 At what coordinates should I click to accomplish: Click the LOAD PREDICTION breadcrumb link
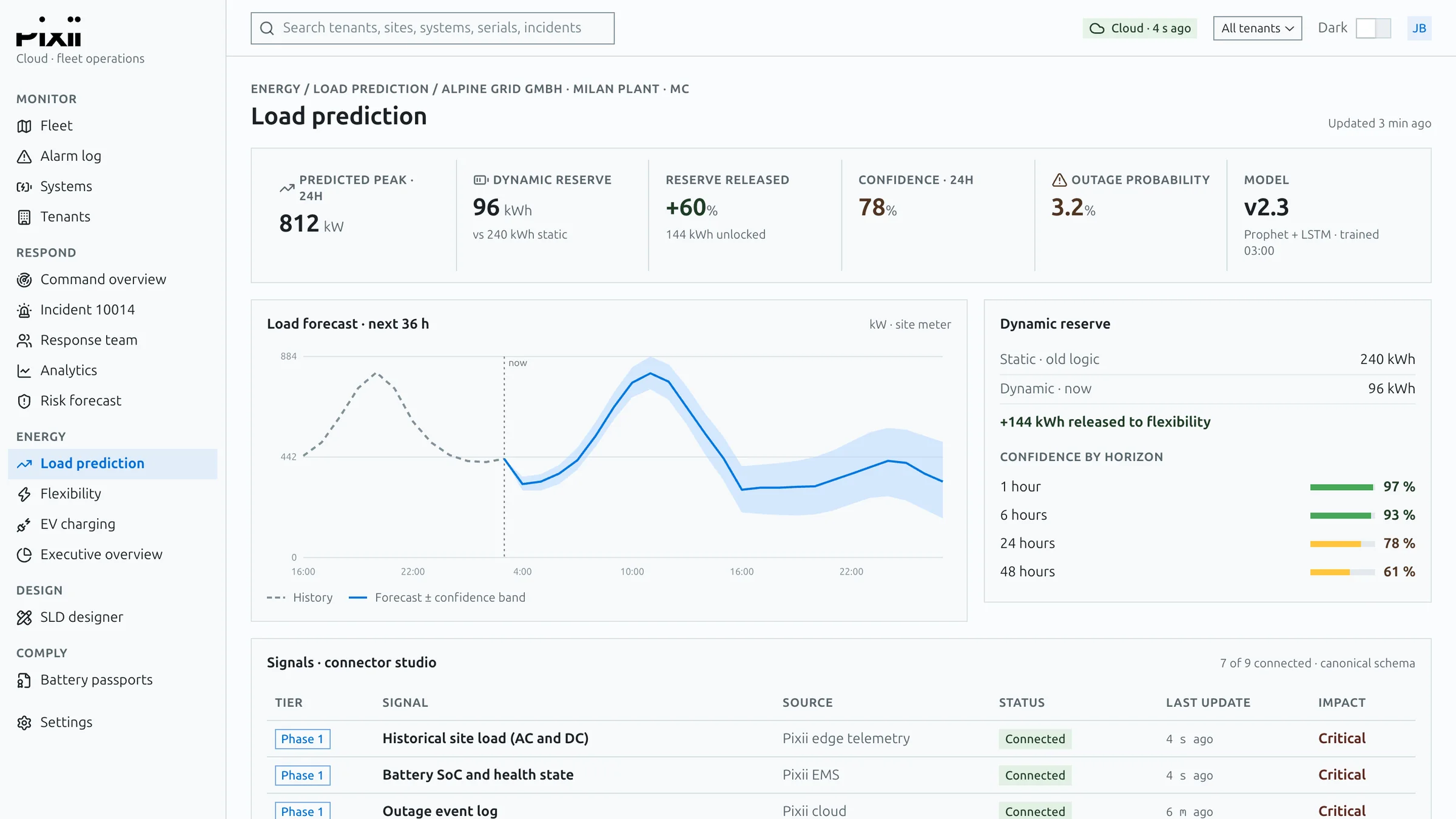click(x=371, y=89)
